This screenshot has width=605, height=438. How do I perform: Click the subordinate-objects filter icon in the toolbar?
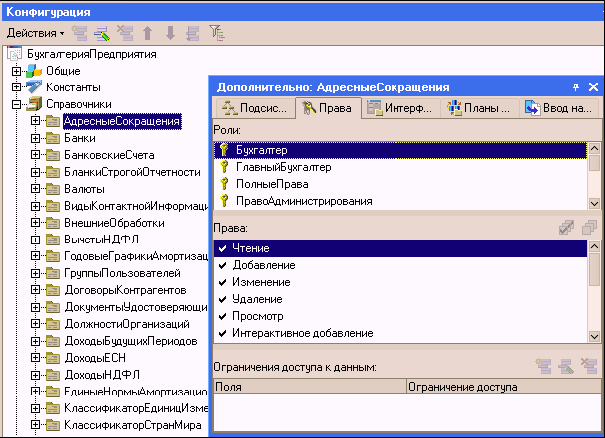coord(217,33)
